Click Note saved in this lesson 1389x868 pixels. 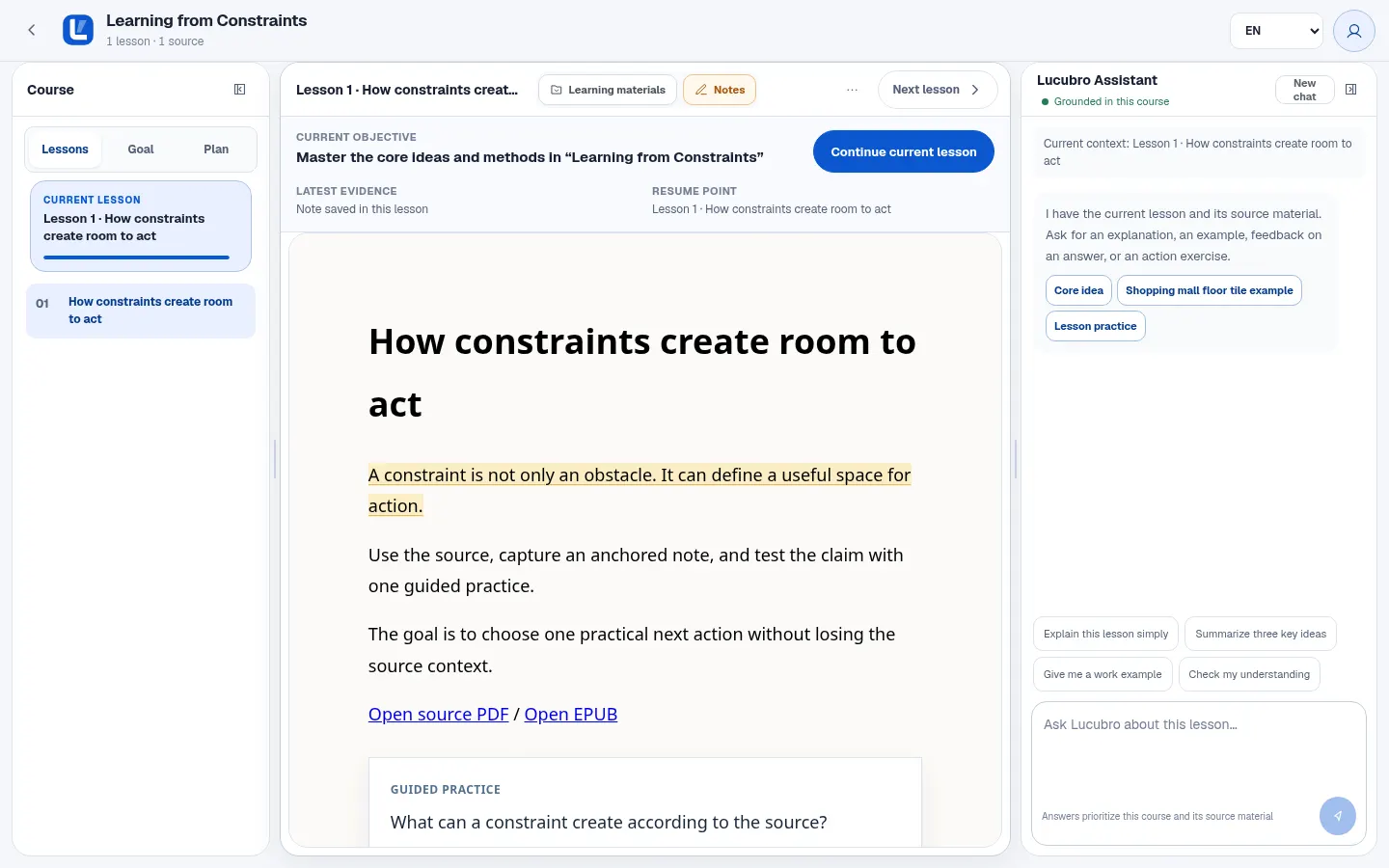coord(362,209)
